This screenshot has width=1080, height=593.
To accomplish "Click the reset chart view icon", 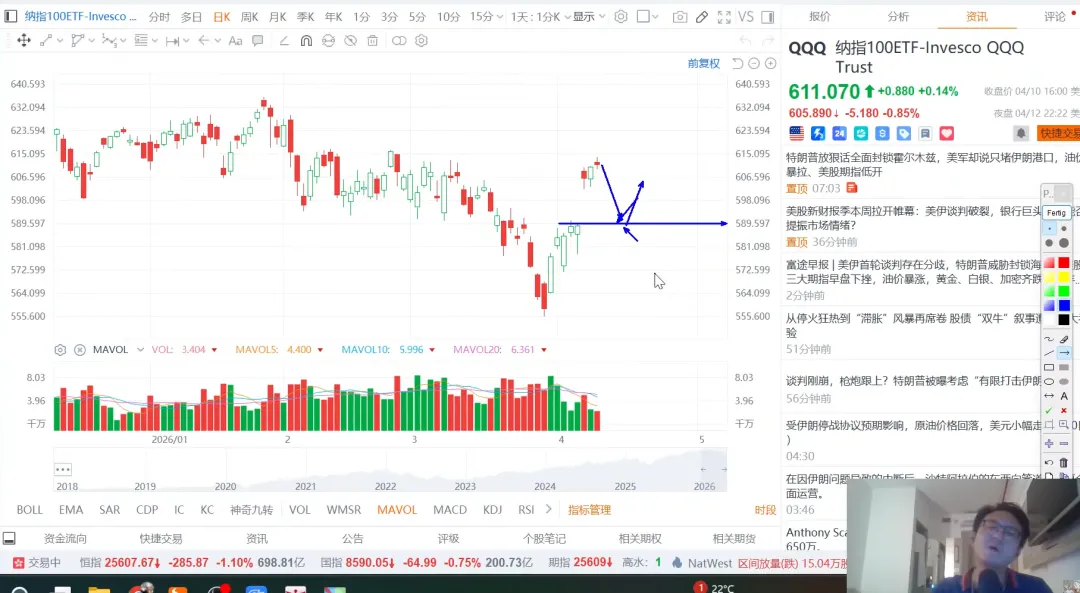I will (738, 63).
